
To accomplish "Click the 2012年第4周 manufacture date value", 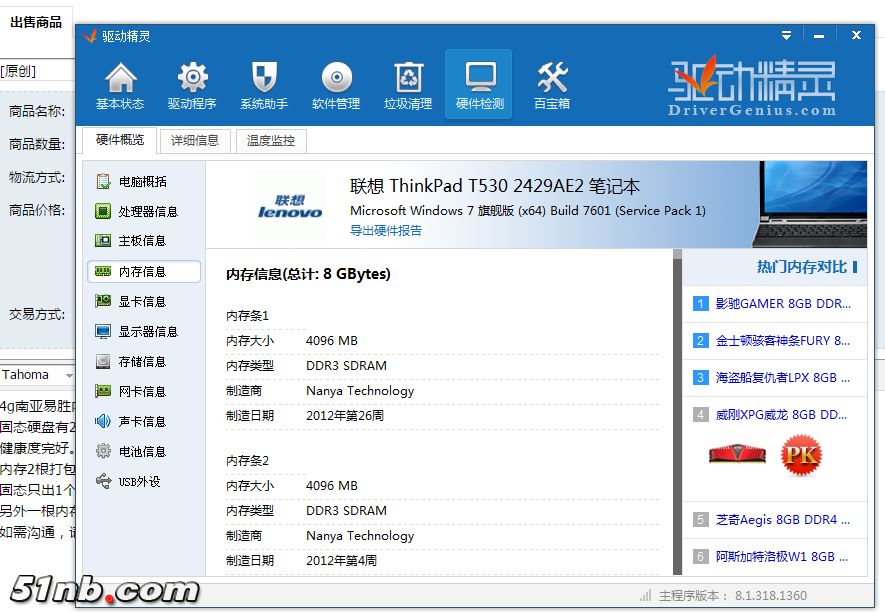I will pos(341,561).
